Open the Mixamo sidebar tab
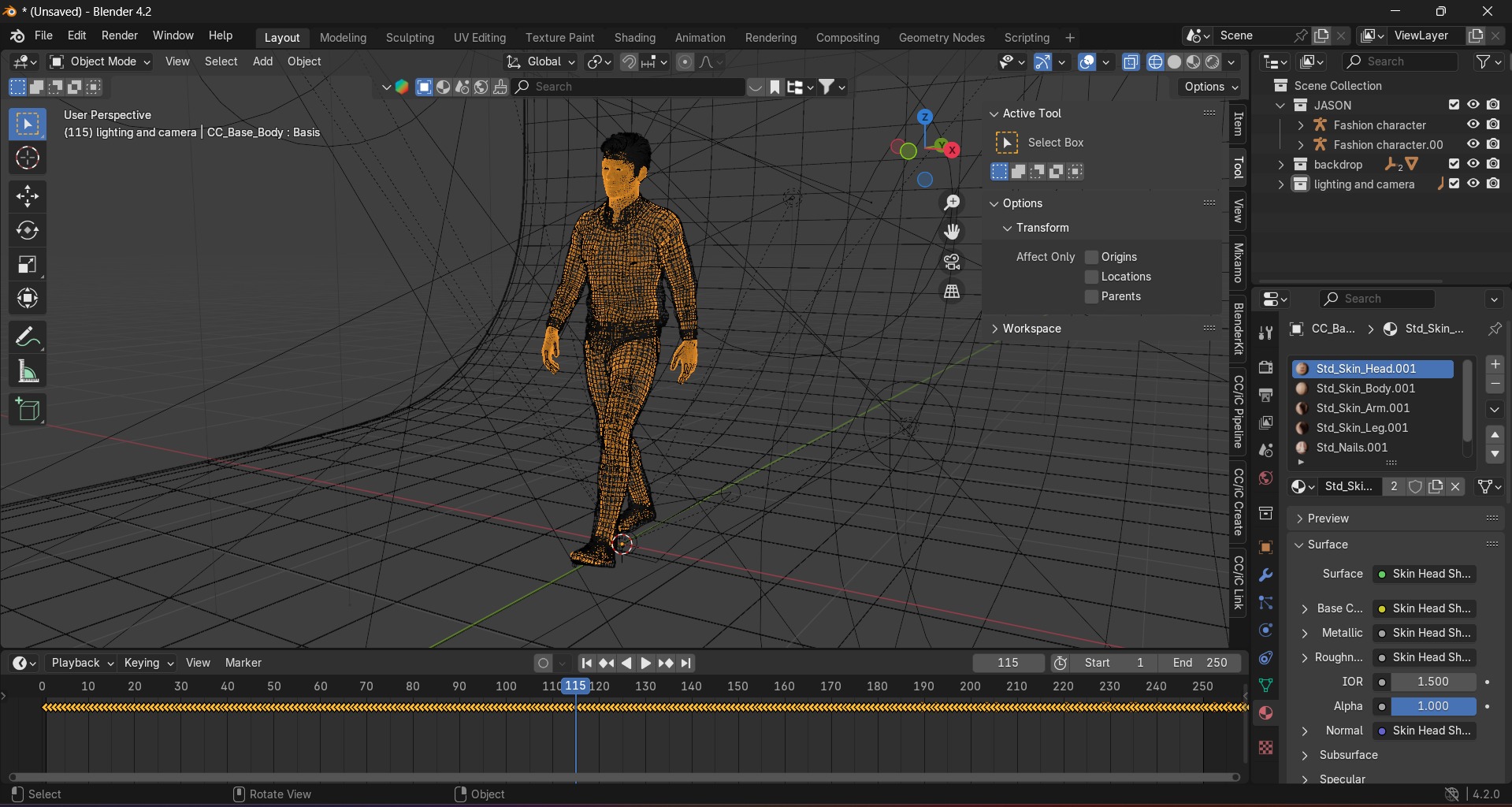The image size is (1512, 807). (1239, 263)
